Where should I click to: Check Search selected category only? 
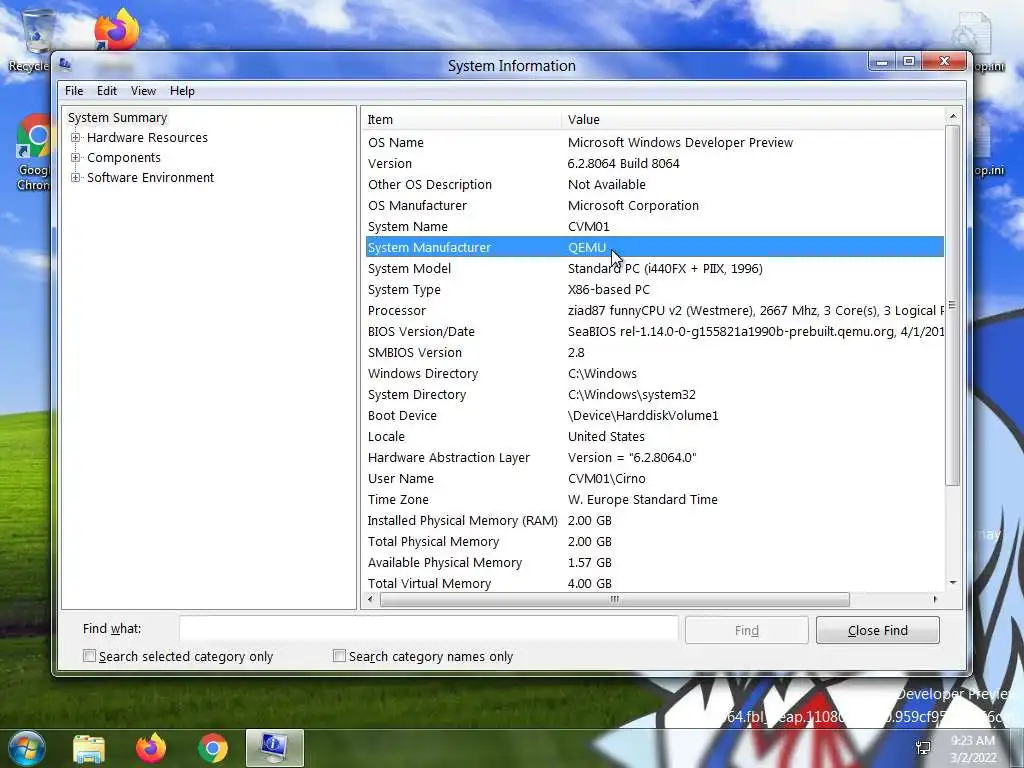pyautogui.click(x=89, y=656)
